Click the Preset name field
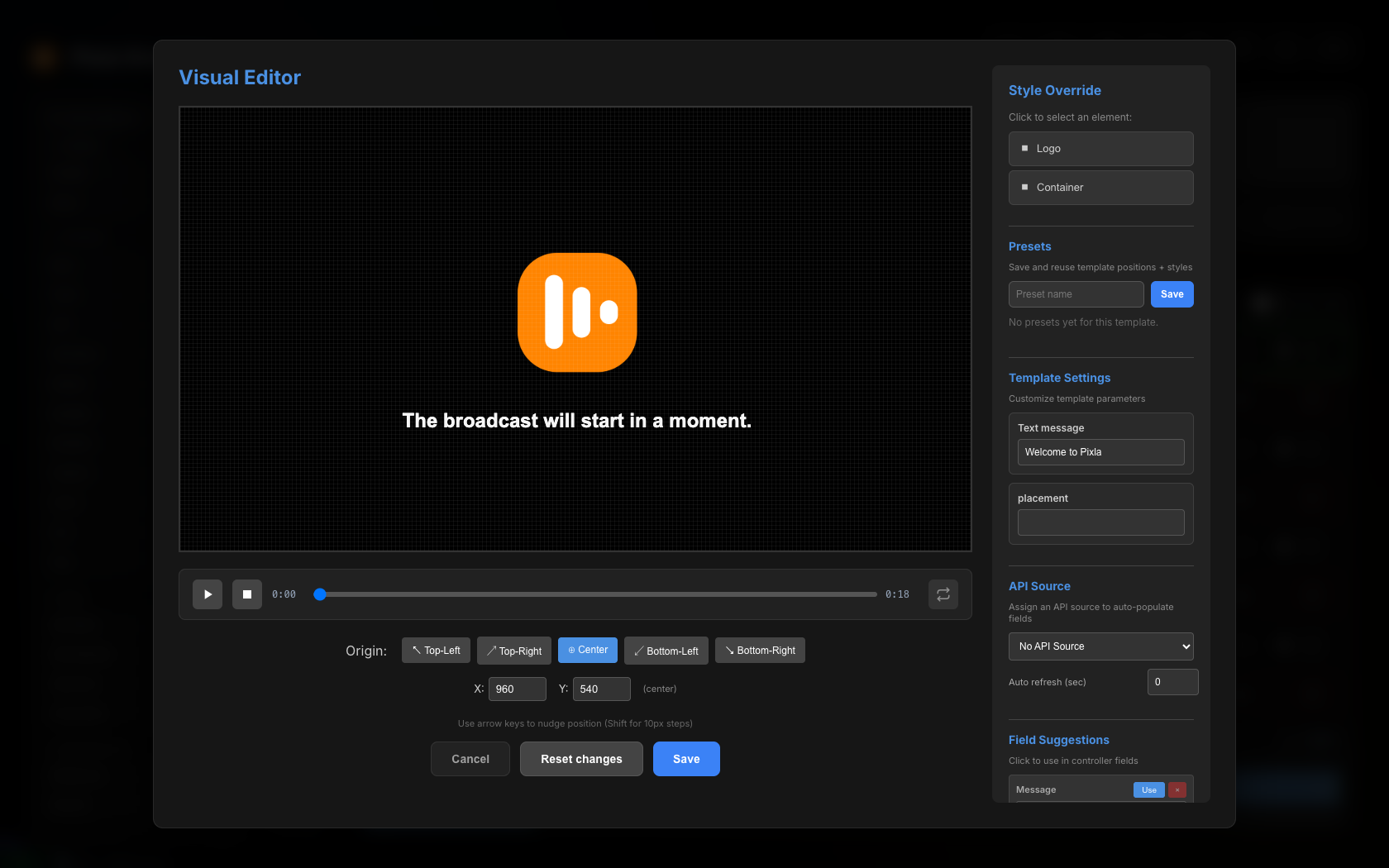Viewport: 1389px width, 868px height. (x=1076, y=294)
